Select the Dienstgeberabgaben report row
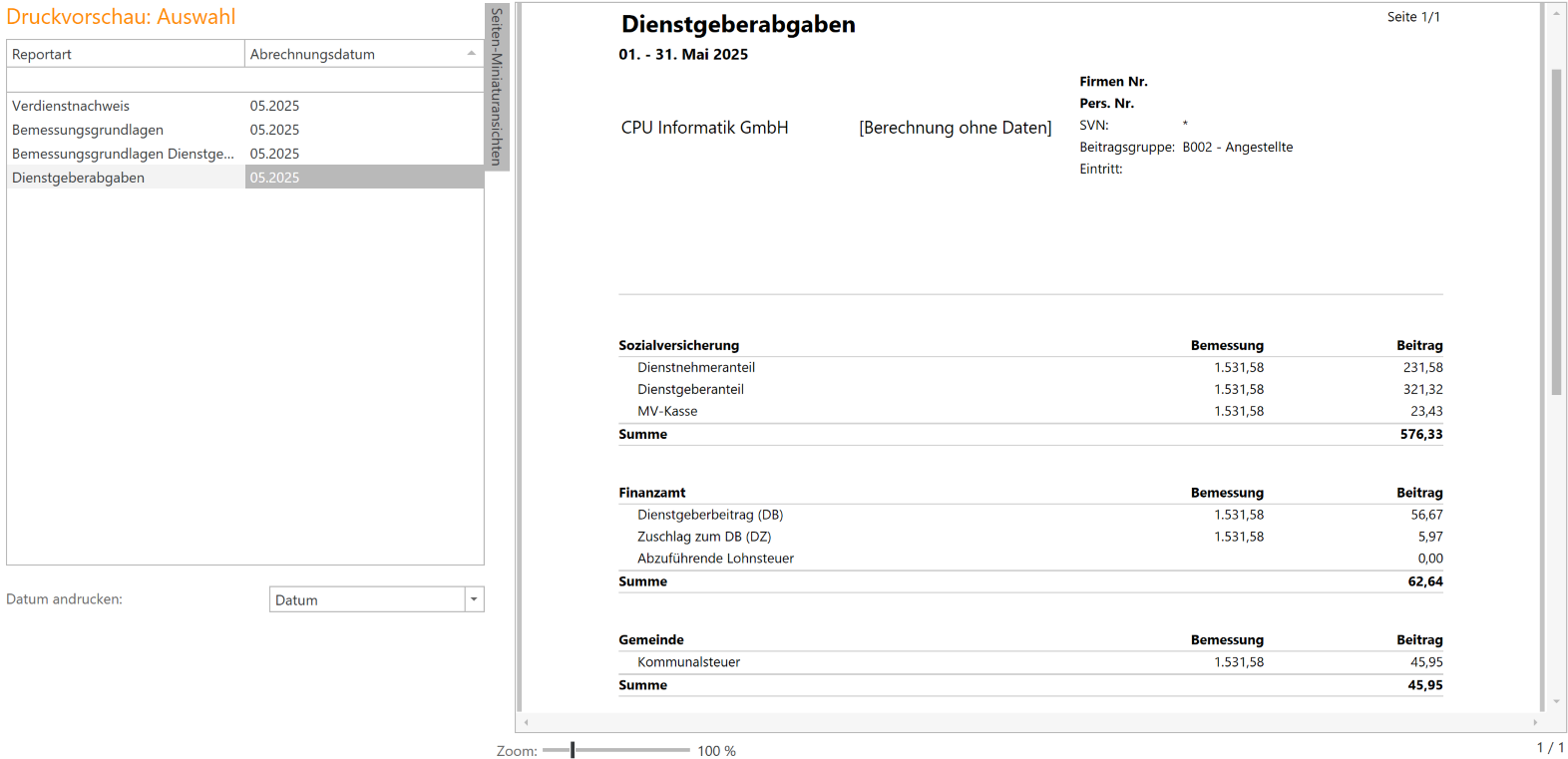Screen dimensions: 1568x759 tap(245, 178)
